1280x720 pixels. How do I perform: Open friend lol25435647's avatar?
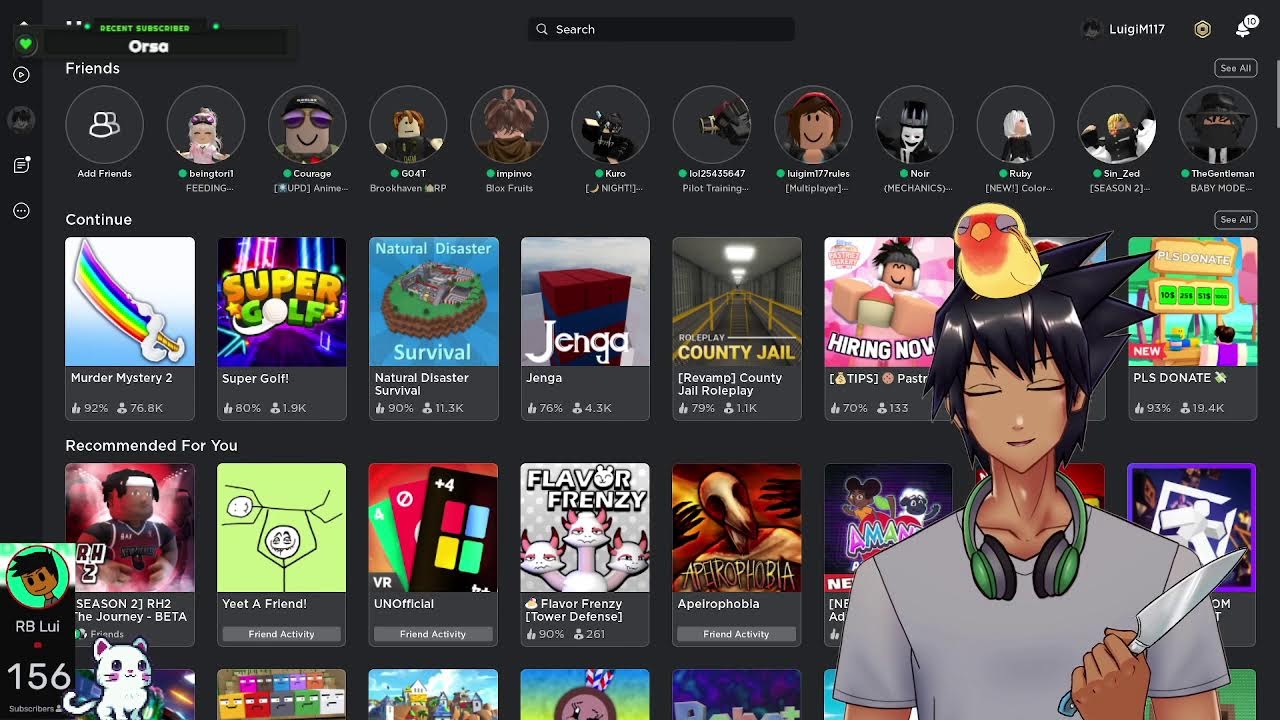(711, 125)
